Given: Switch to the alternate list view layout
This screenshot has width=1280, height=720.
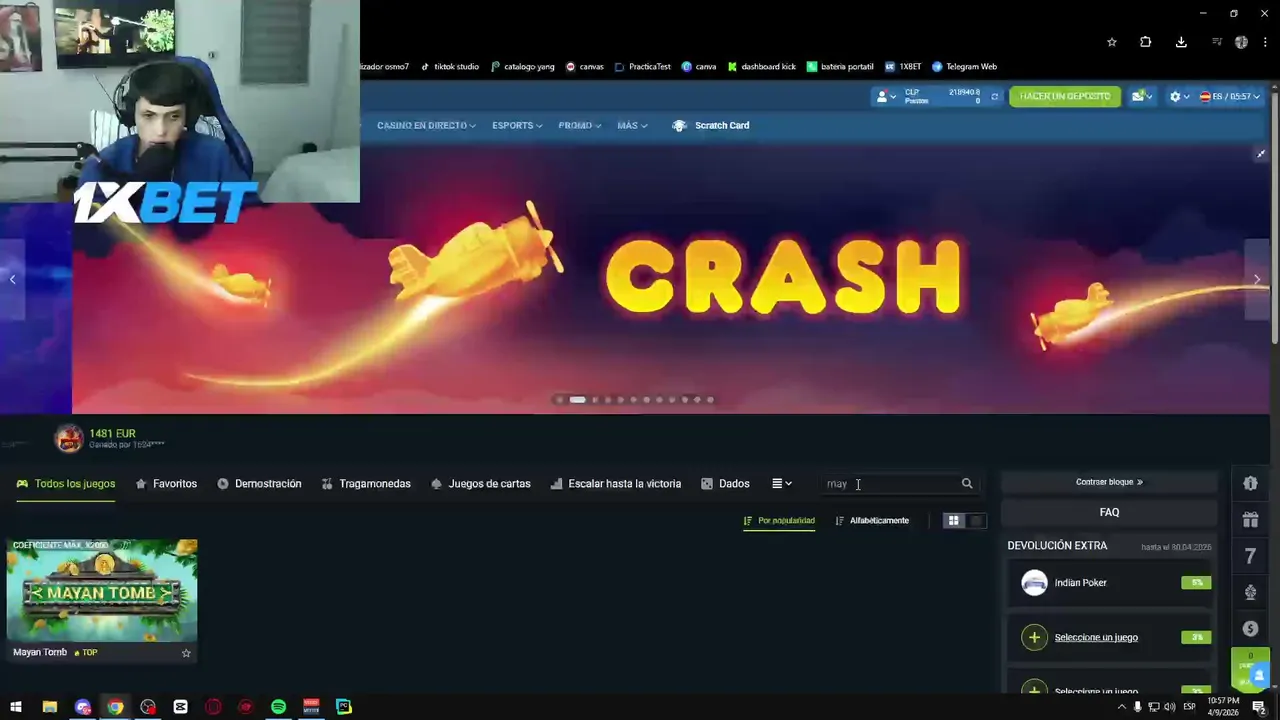Looking at the screenshot, I should click(x=976, y=521).
